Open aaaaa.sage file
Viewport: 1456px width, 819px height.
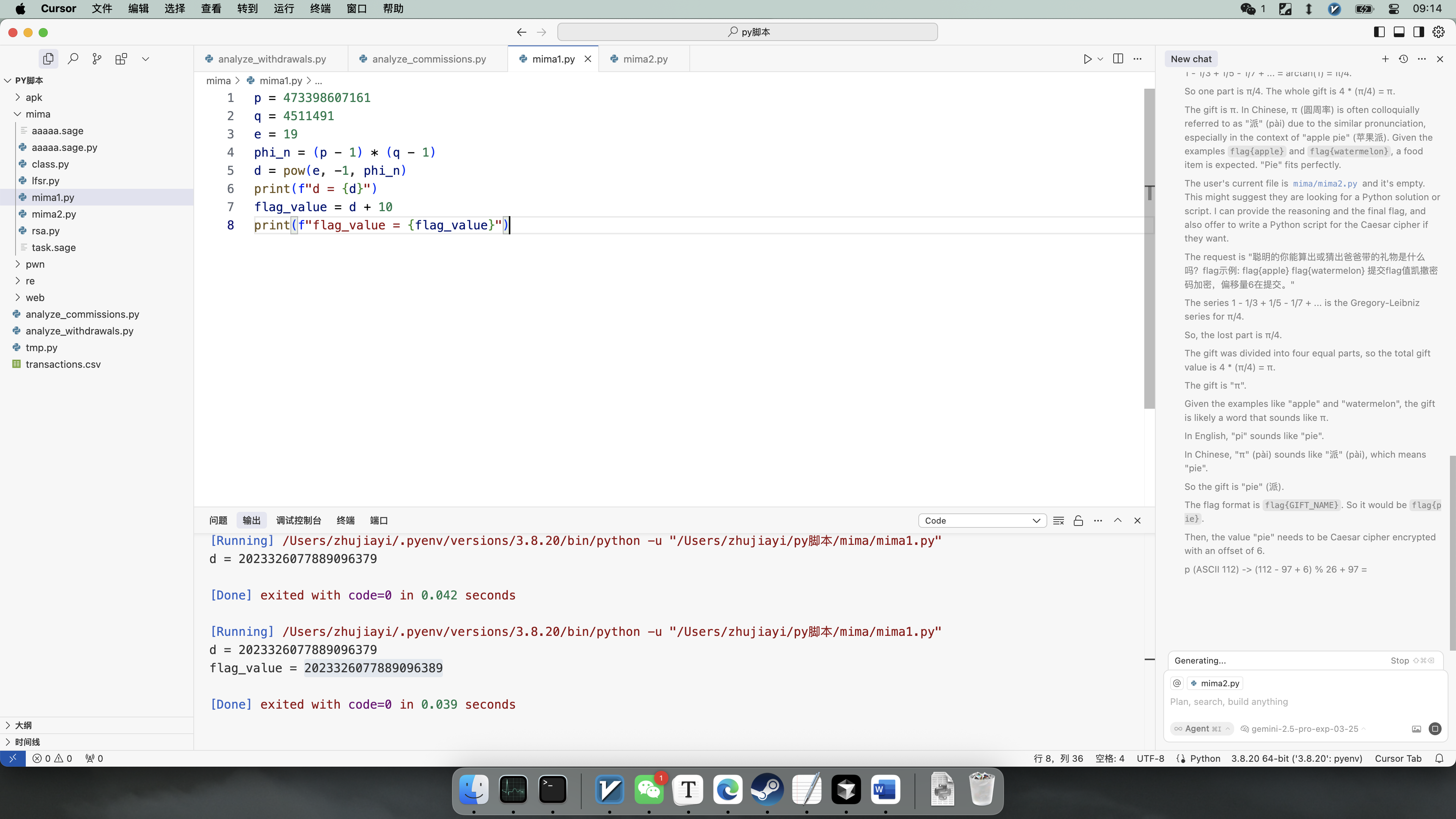point(57,130)
